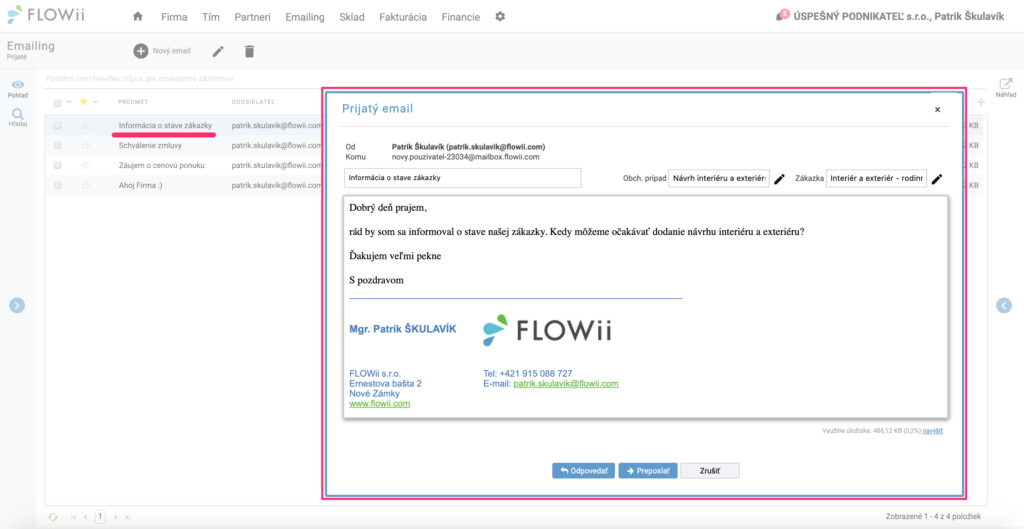Screen dimensions: 1024x529
Task: Open the notifications bell with badge
Action: click(x=780, y=16)
